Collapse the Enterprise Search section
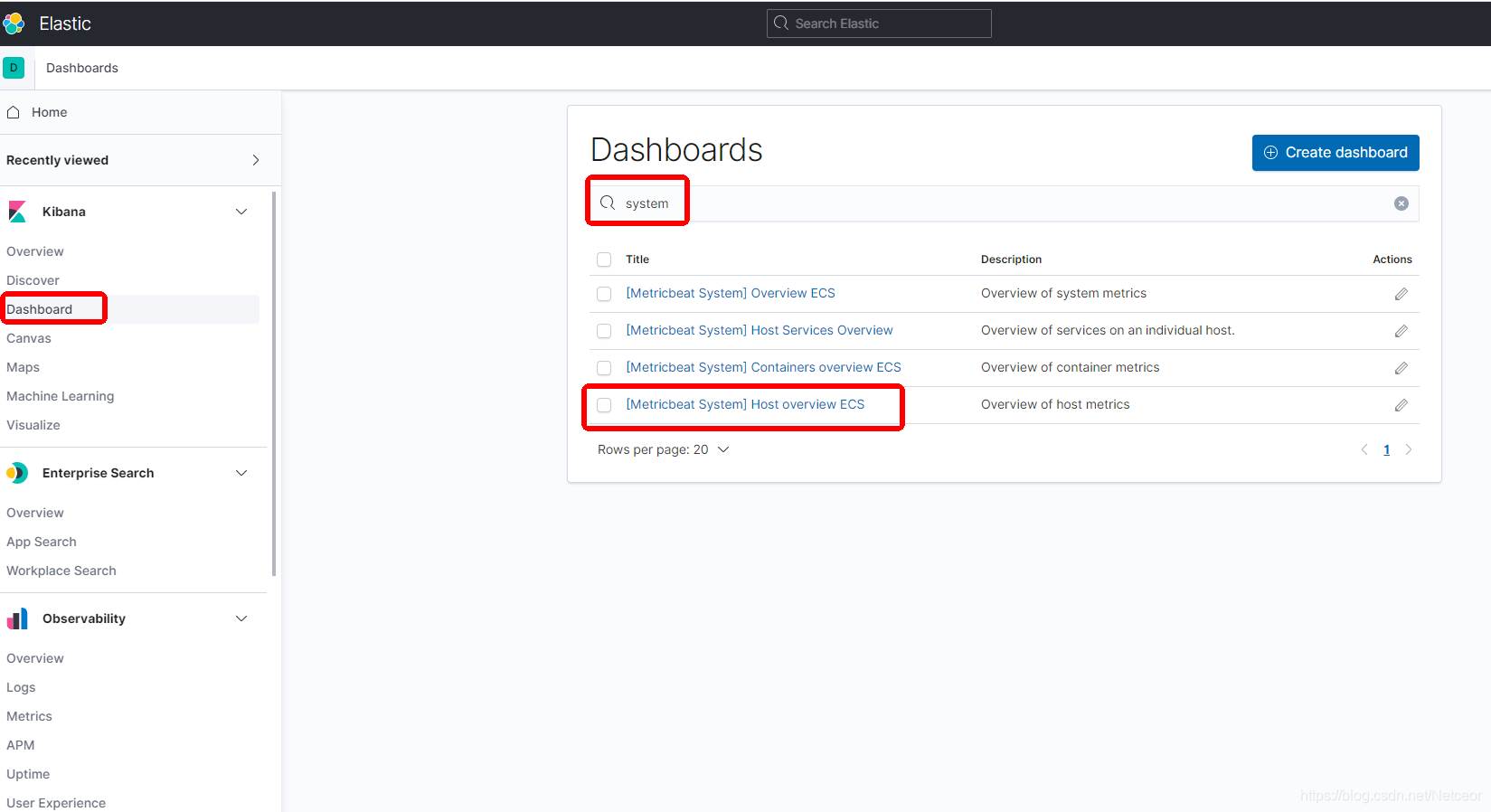Image resolution: width=1491 pixels, height=812 pixels. (241, 473)
